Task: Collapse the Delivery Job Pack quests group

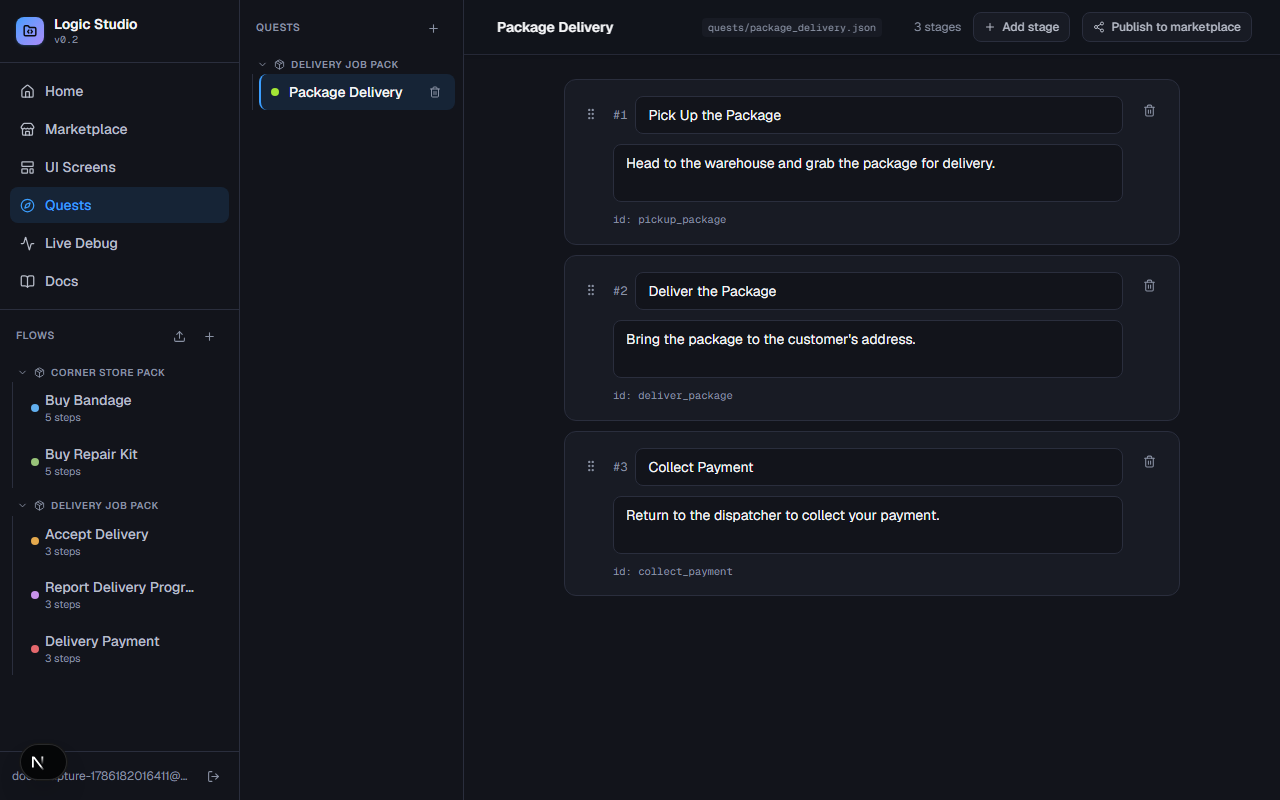Action: pyautogui.click(x=263, y=64)
